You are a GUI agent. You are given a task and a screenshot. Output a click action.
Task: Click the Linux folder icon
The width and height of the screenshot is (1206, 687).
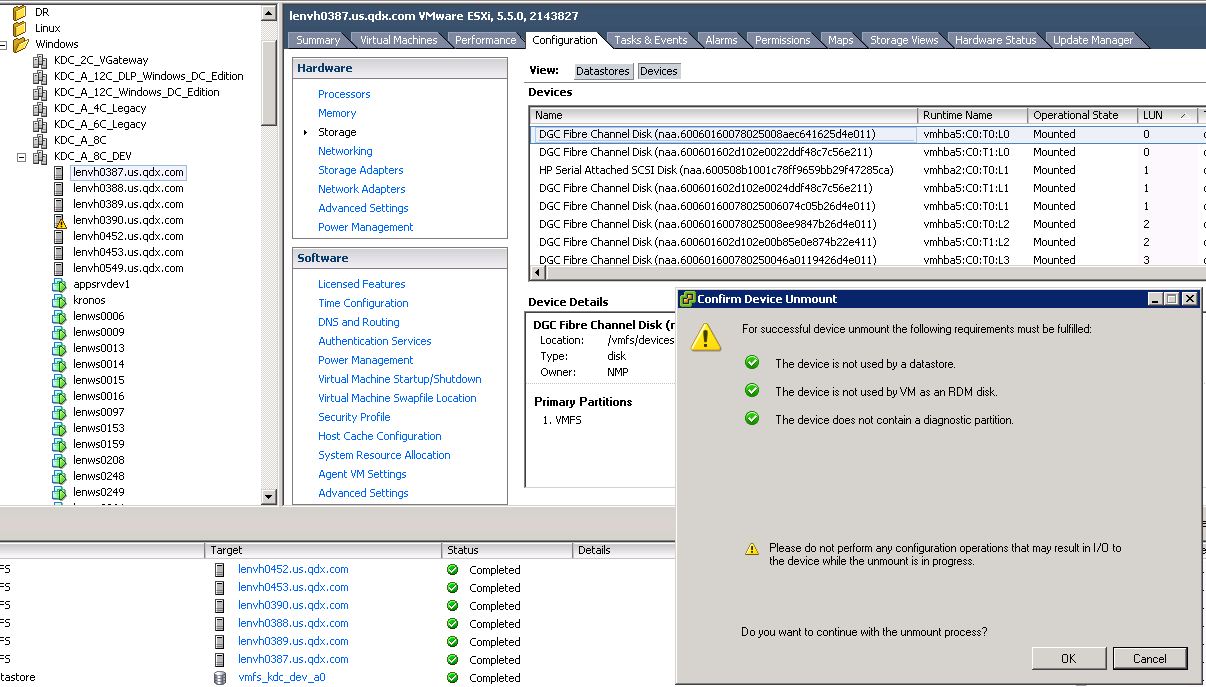coord(19,28)
